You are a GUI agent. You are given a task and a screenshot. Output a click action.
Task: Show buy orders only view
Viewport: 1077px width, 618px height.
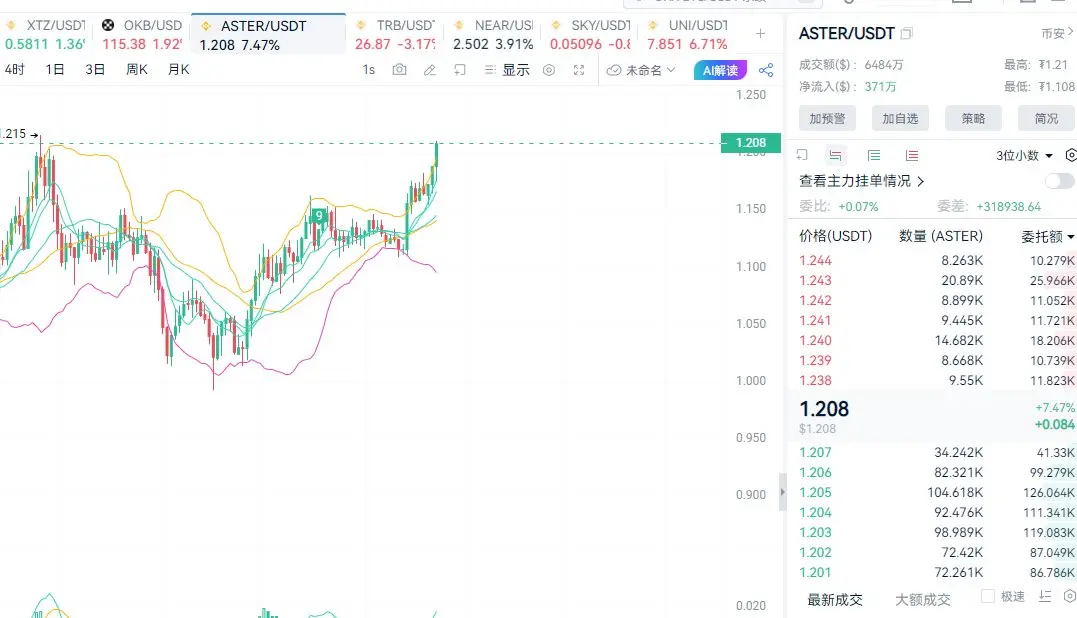[x=874, y=155]
